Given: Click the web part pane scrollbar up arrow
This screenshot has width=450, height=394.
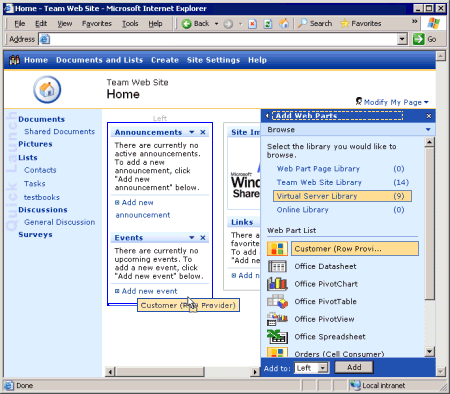Looking at the screenshot, I should coord(430,142).
